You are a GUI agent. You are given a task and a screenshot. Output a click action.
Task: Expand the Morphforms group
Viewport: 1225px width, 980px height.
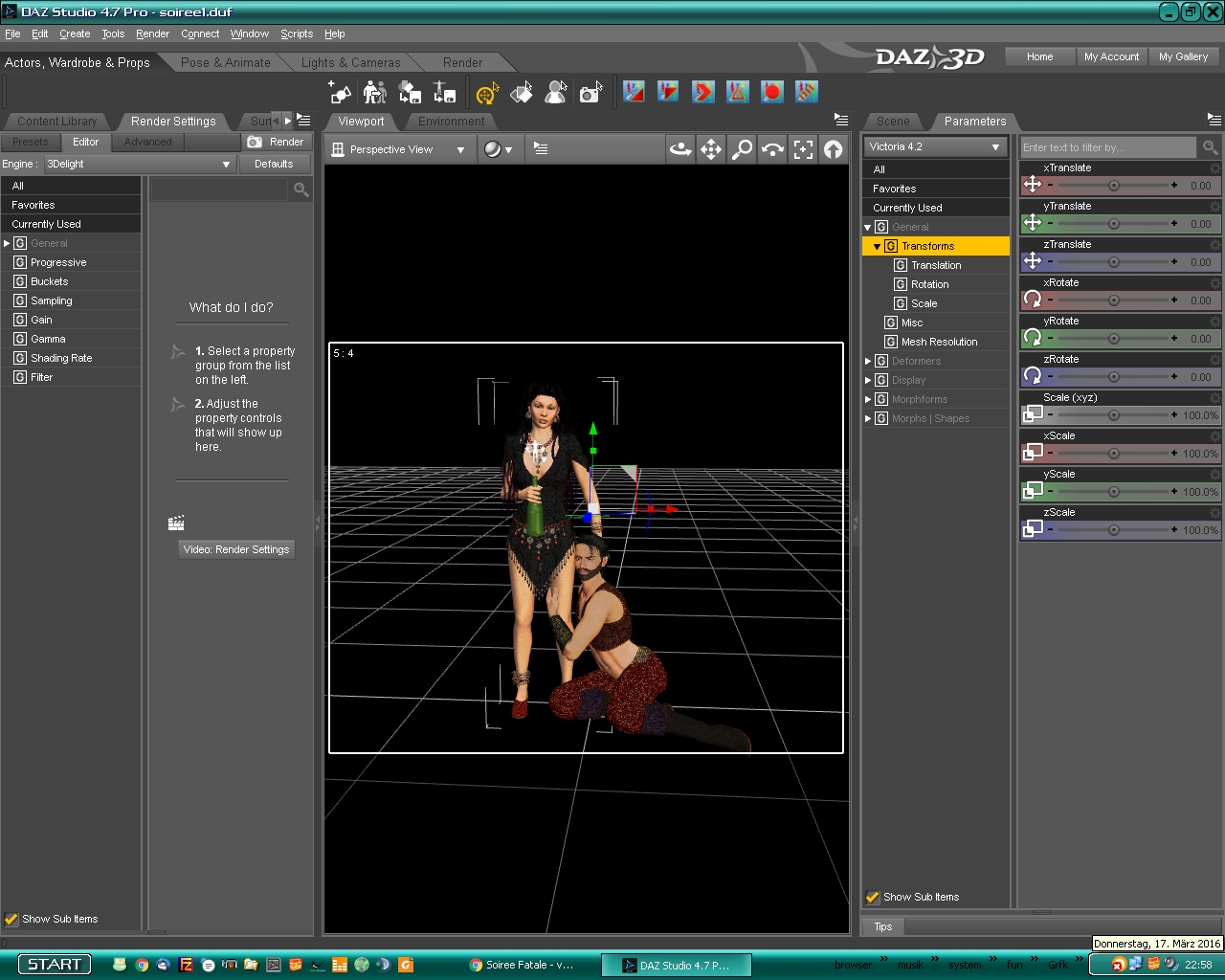(868, 399)
